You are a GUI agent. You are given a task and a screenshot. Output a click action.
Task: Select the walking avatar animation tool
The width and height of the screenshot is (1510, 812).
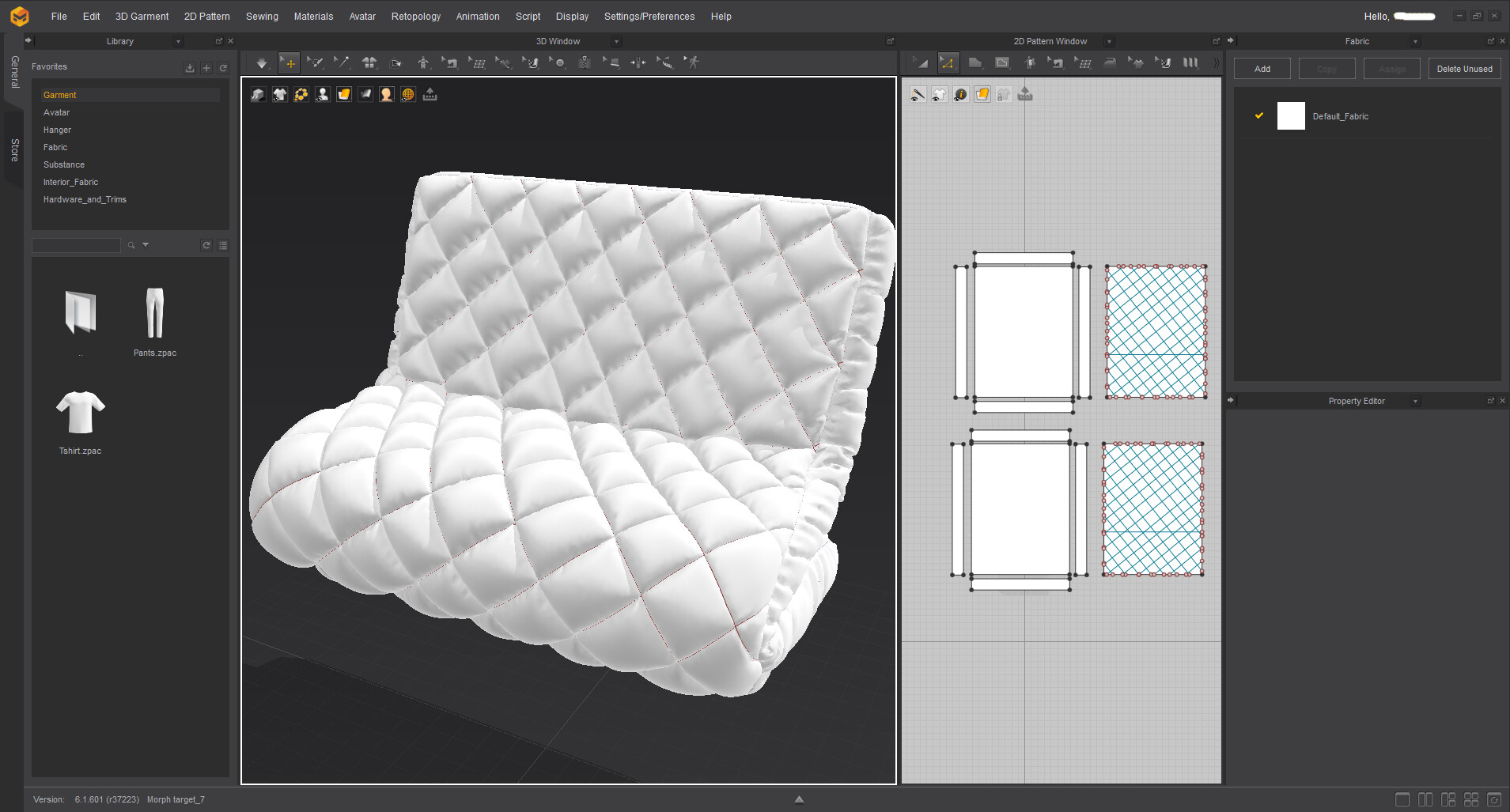[x=693, y=62]
